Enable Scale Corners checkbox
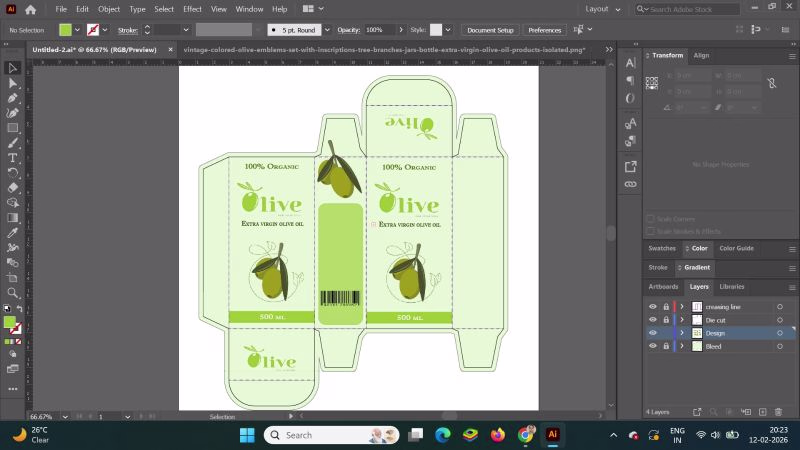The image size is (800, 450). click(x=651, y=219)
